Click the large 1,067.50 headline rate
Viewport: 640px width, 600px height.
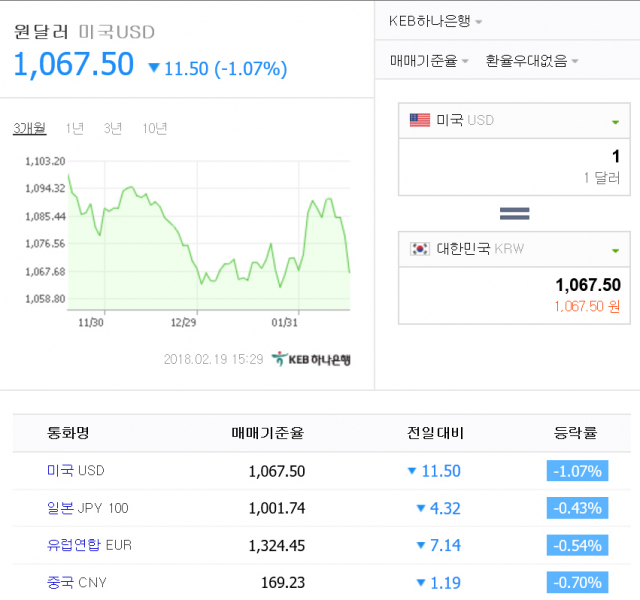74,64
